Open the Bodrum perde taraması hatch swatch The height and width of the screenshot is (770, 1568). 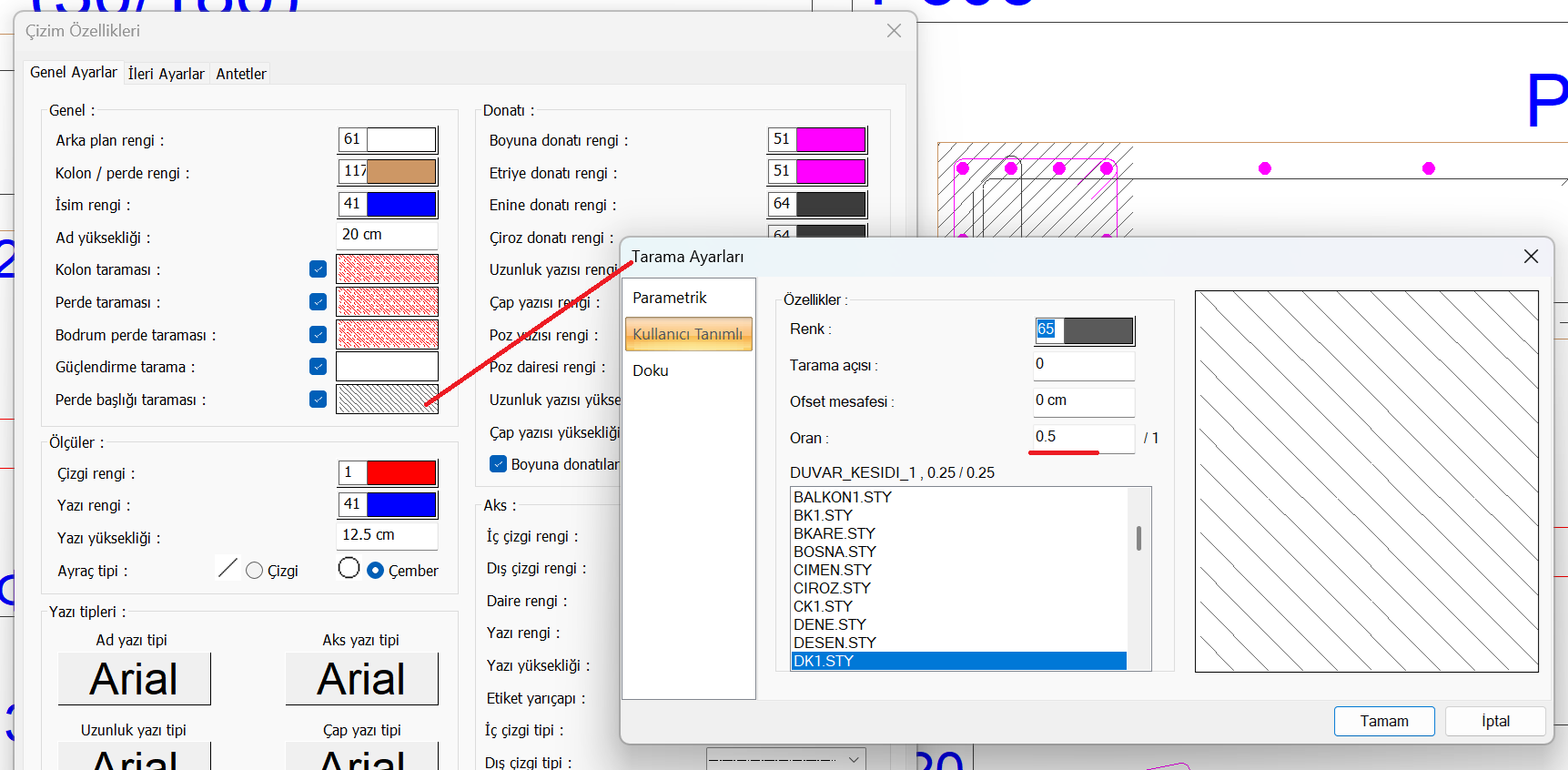[x=387, y=335]
